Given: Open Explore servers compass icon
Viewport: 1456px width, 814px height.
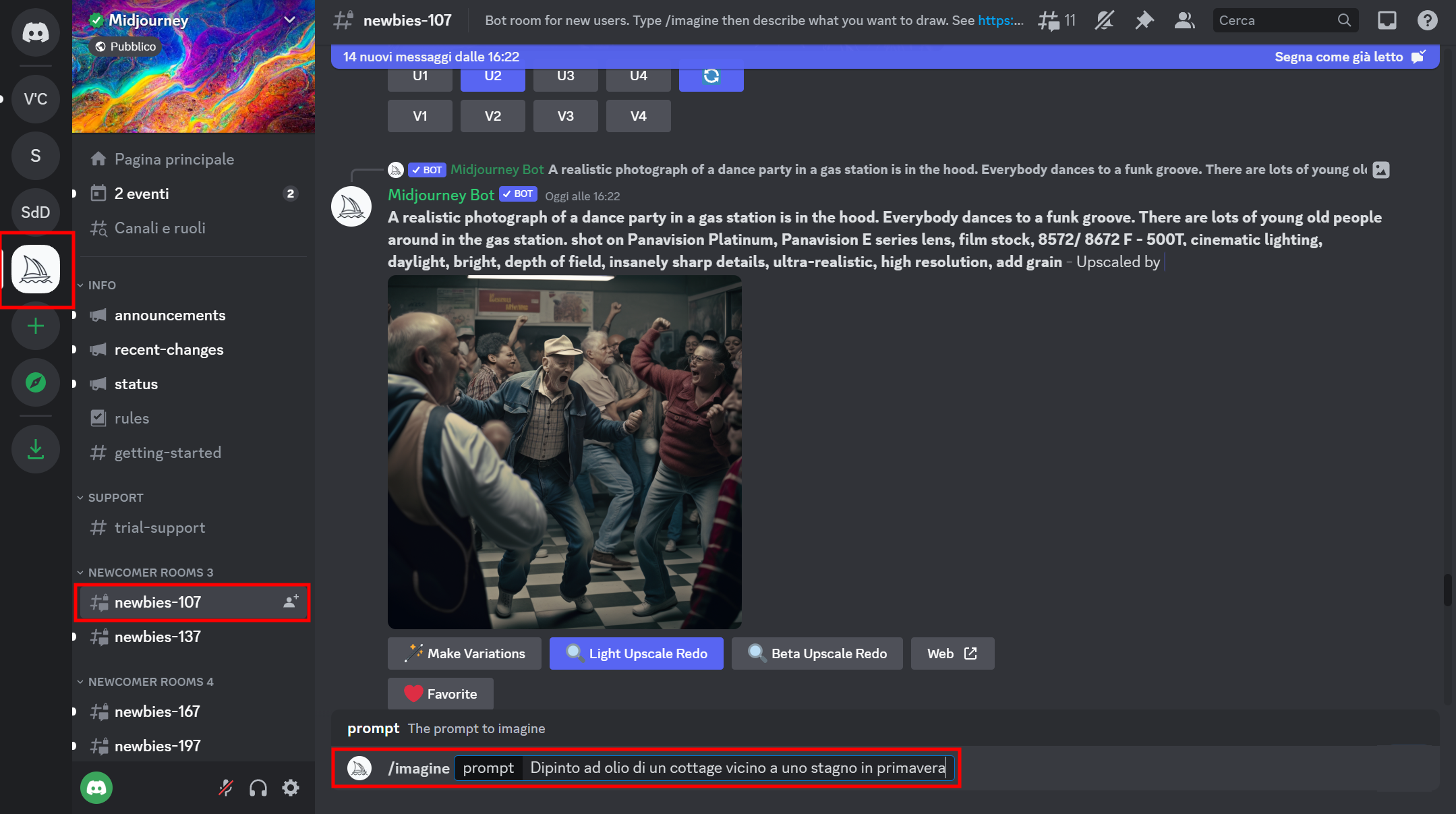Looking at the screenshot, I should click(35, 383).
